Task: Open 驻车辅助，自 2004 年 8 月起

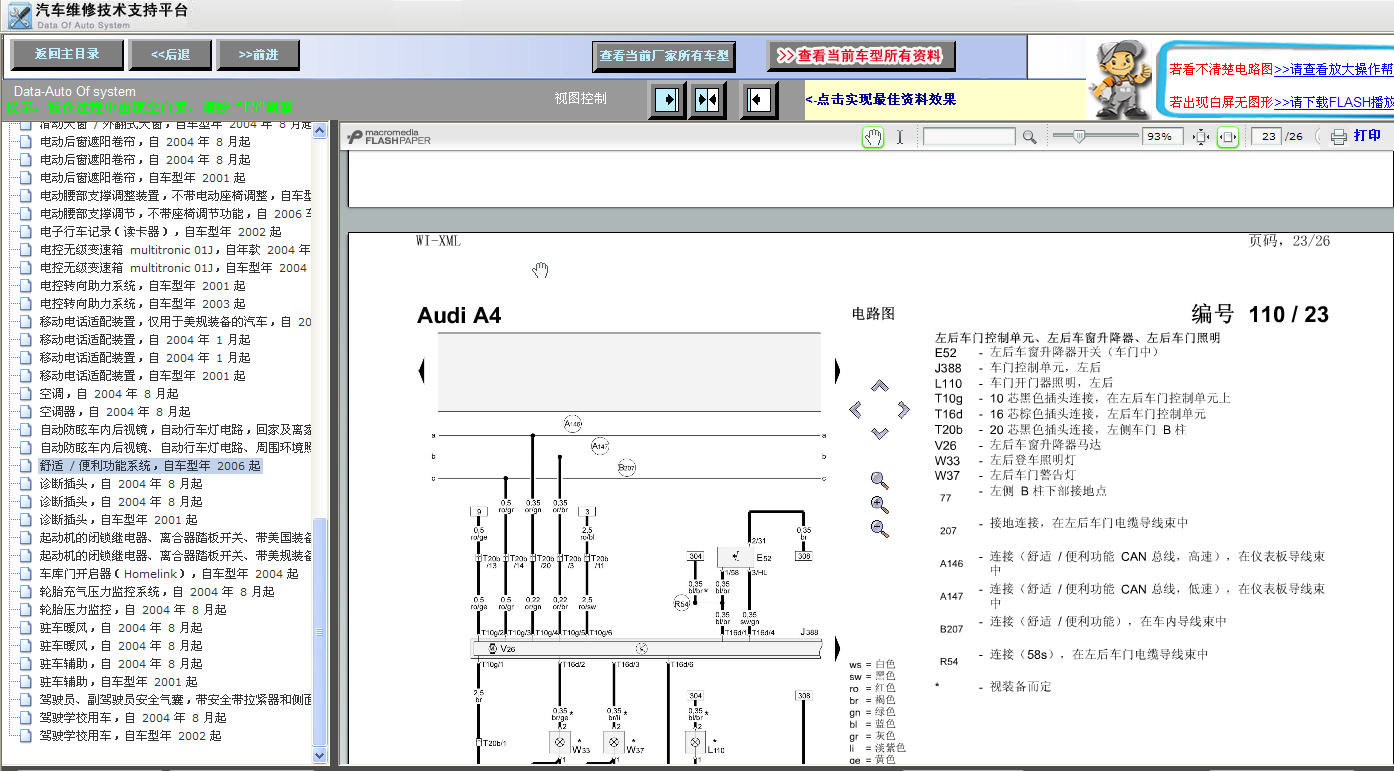Action: point(121,664)
